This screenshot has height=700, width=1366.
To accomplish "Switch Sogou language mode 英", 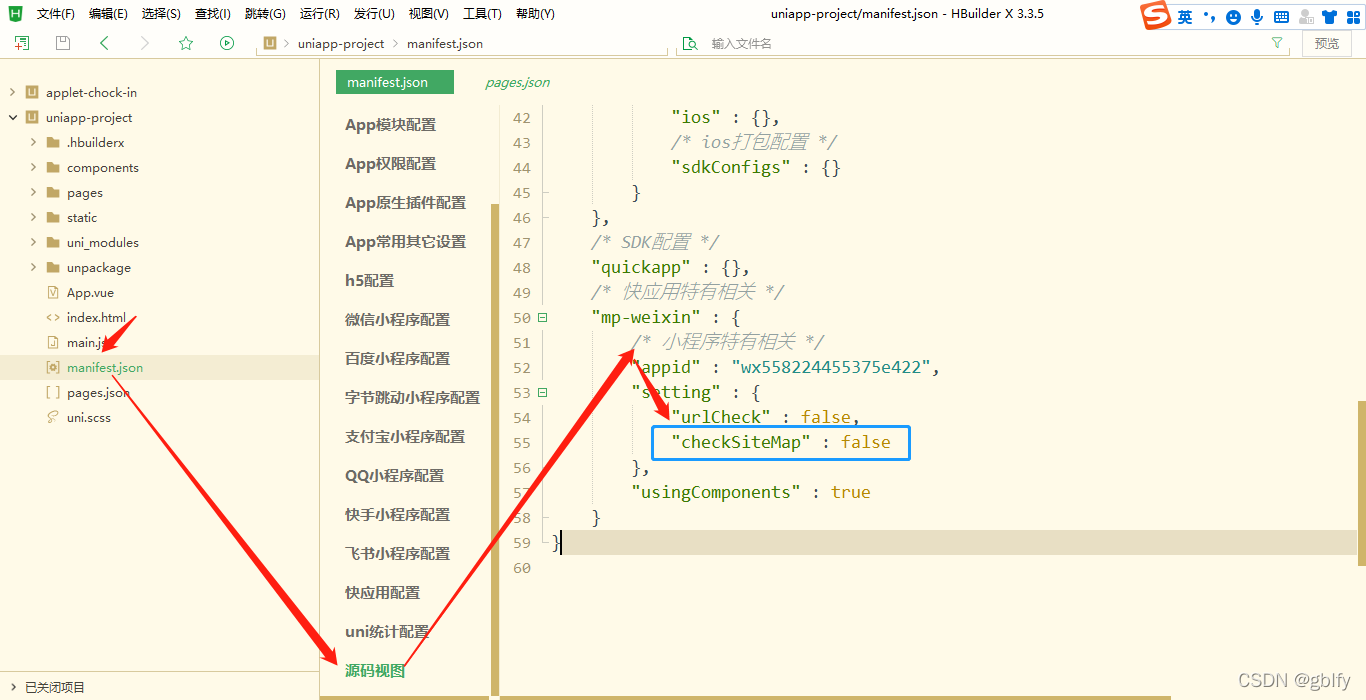I will (x=1185, y=17).
